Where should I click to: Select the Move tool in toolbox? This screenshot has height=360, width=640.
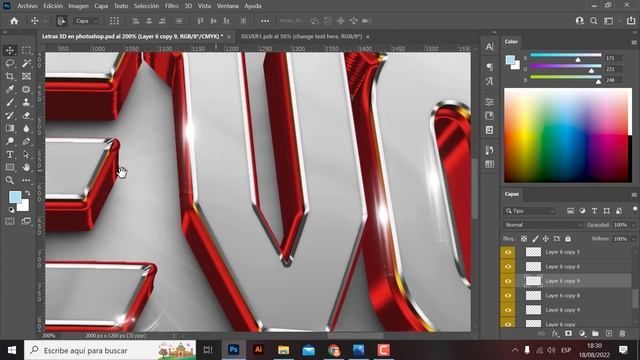click(x=10, y=50)
